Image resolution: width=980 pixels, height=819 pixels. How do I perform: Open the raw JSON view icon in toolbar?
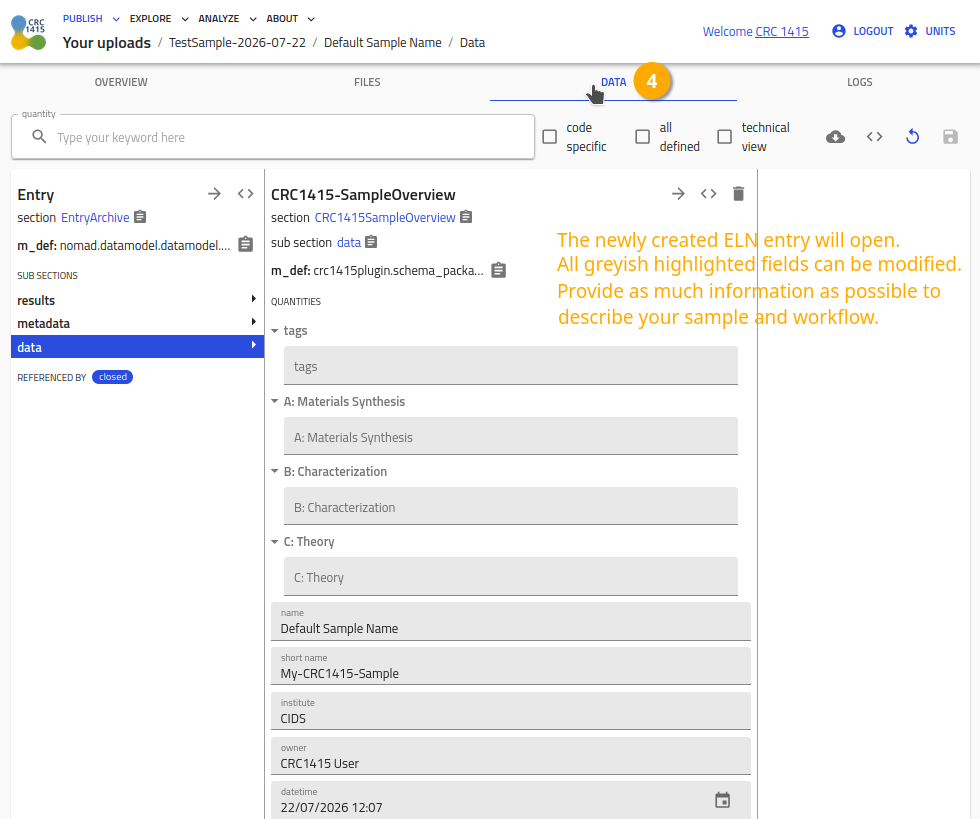point(874,137)
